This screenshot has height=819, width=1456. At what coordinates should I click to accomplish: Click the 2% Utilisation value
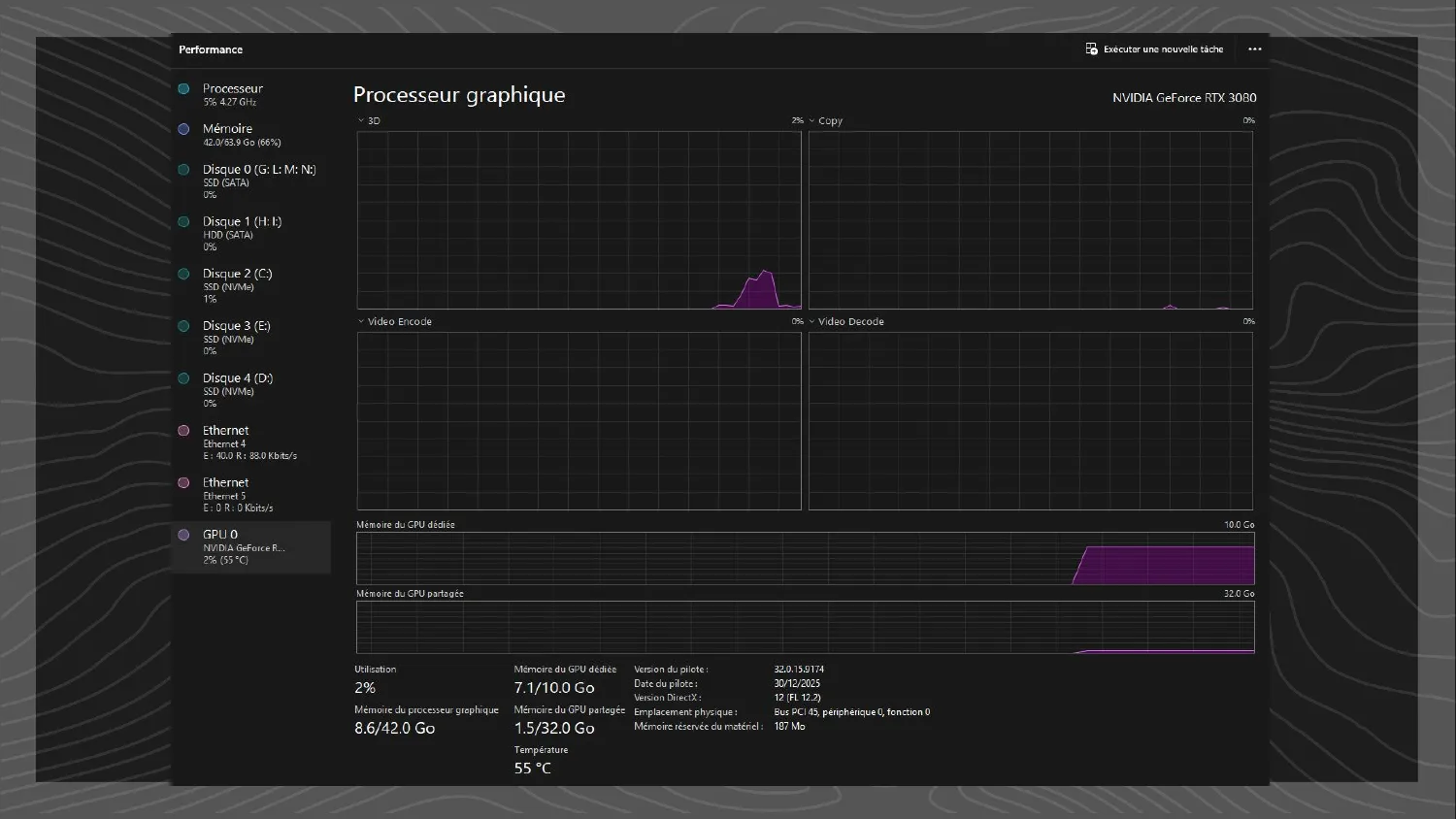coord(365,688)
